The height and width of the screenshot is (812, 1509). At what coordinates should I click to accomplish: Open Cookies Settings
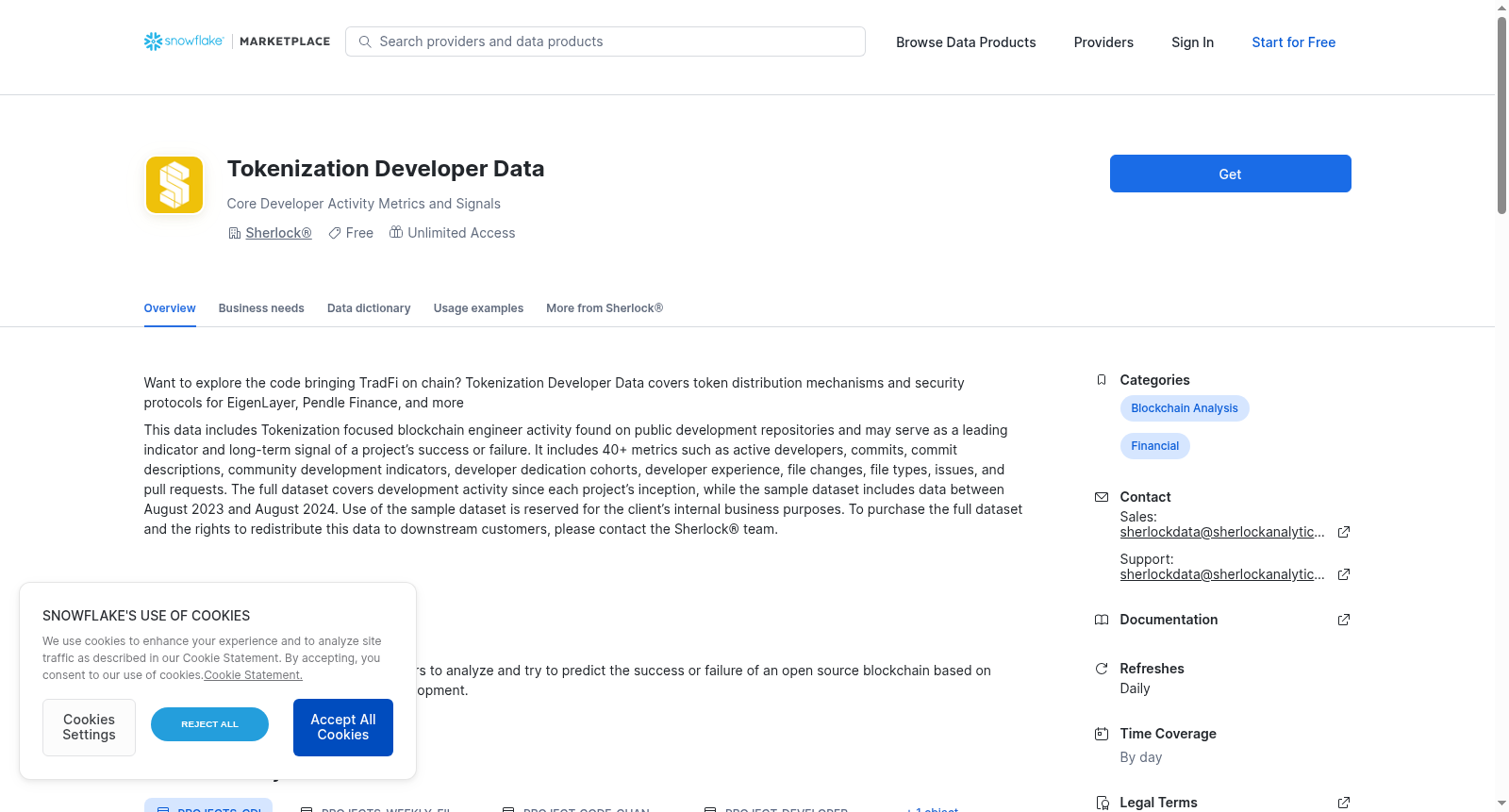[x=89, y=727]
